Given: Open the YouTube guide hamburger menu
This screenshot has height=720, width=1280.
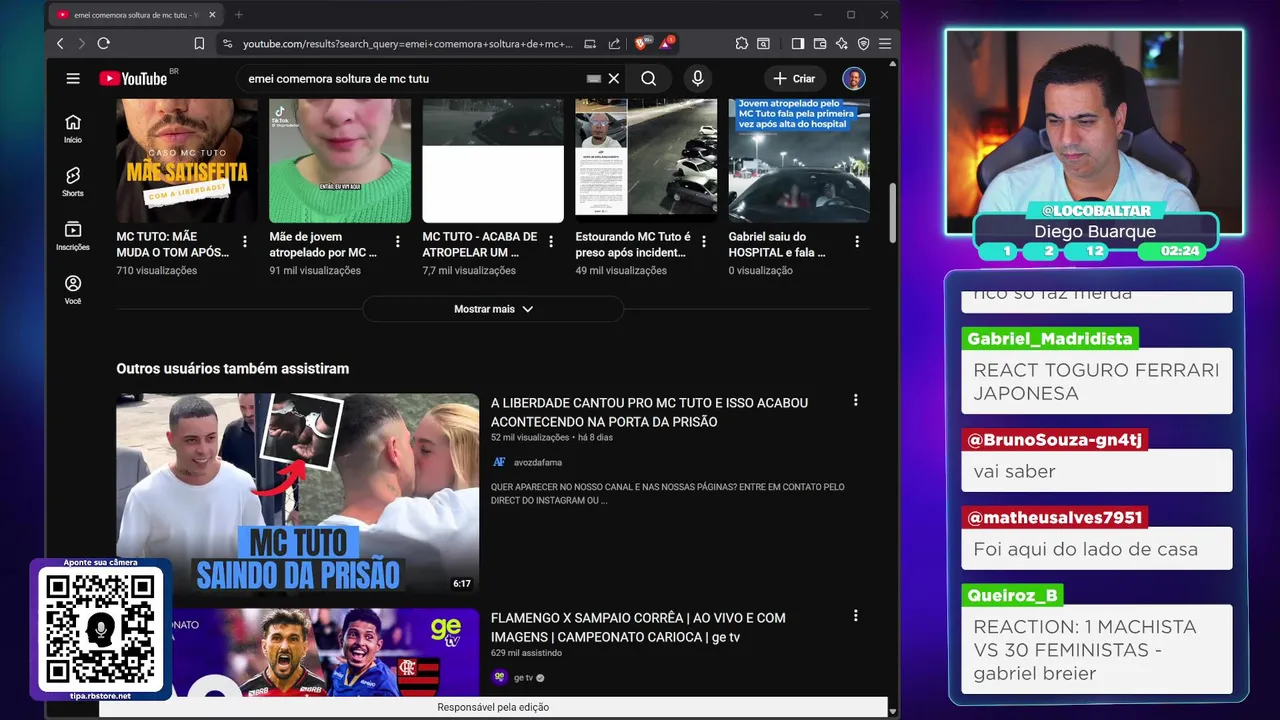Looking at the screenshot, I should [73, 78].
